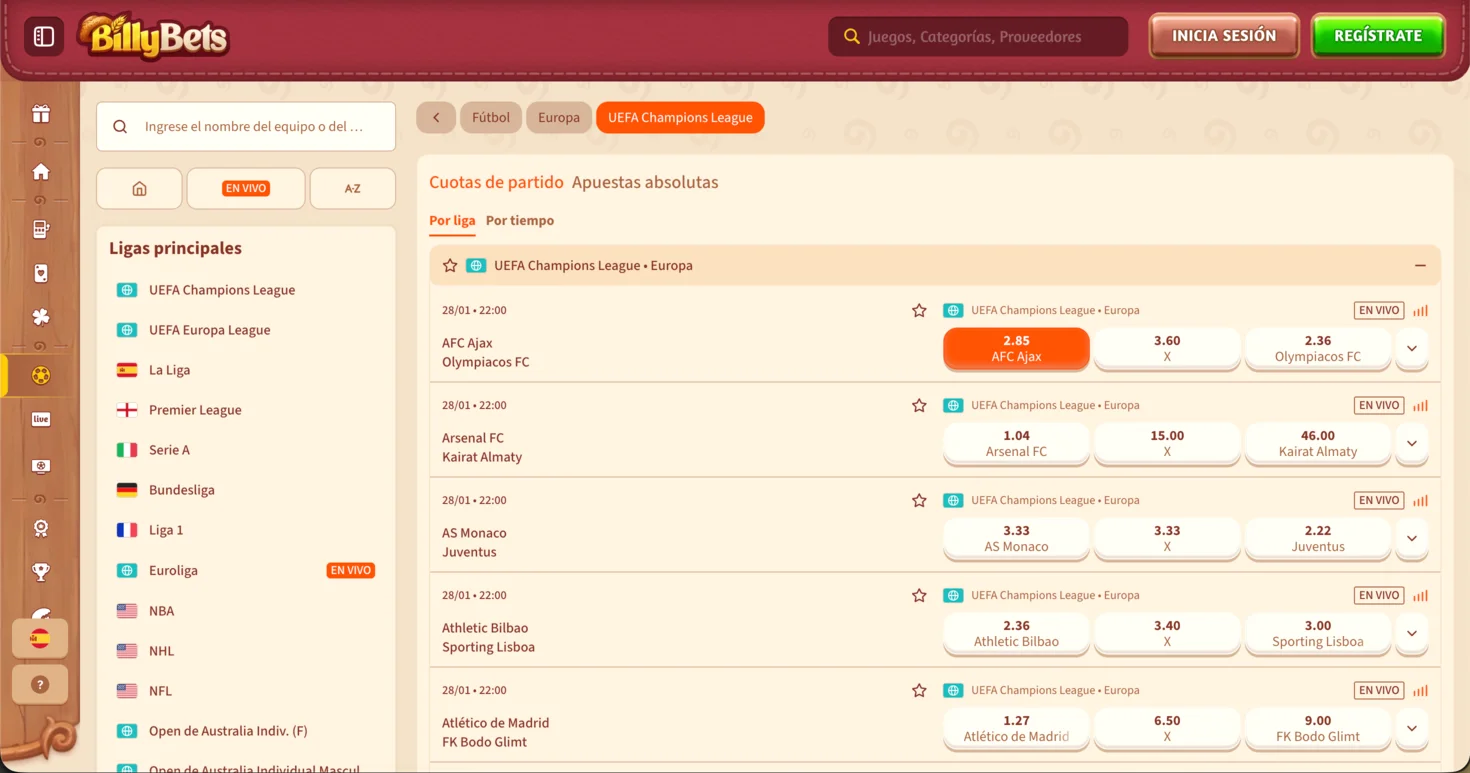Viewport: 1470px width, 773px height.
Task: Open statistics bars for AFC Ajax match
Action: coord(1420,311)
